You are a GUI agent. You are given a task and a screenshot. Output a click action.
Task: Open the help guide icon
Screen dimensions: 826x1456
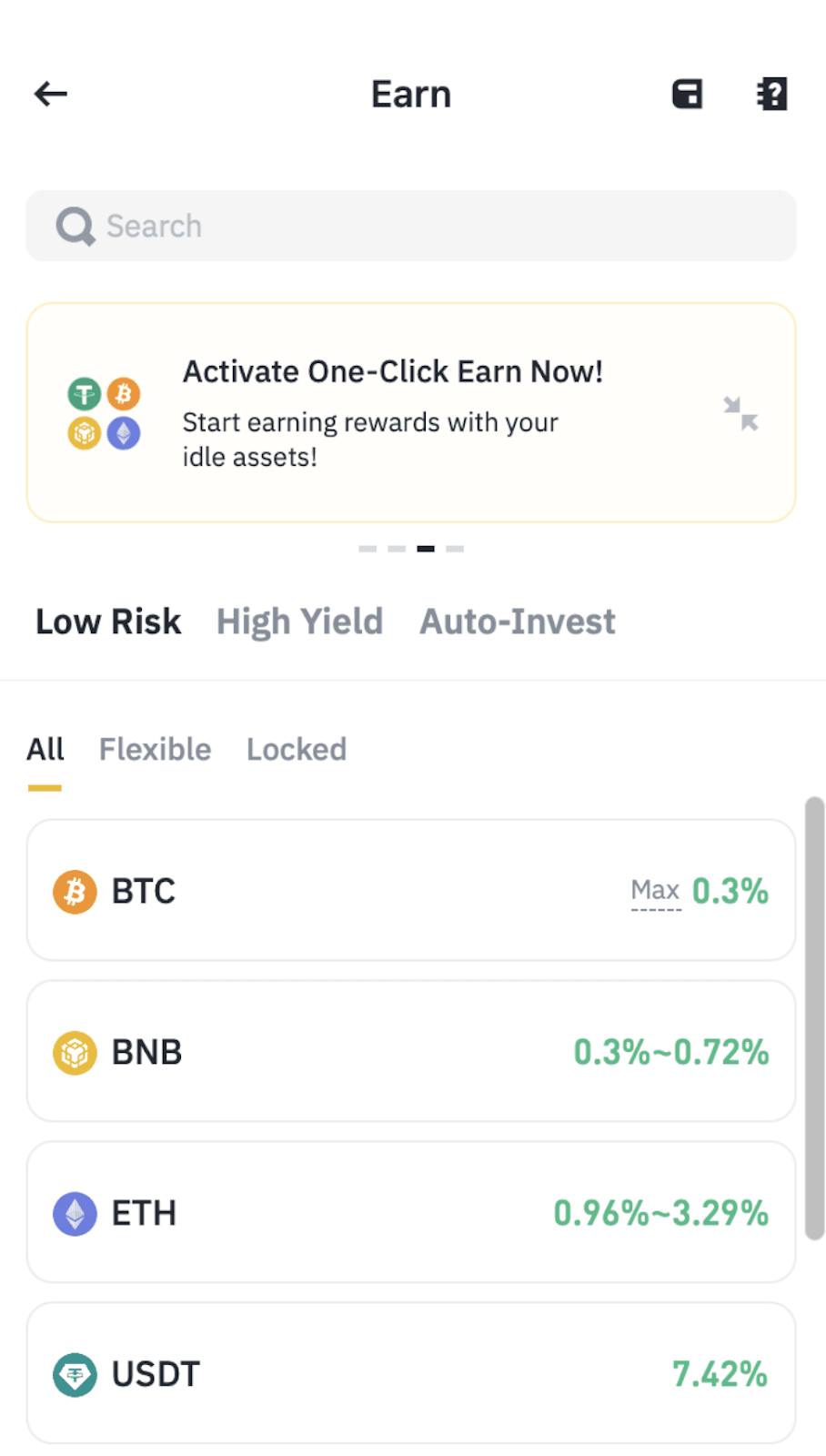(x=771, y=94)
